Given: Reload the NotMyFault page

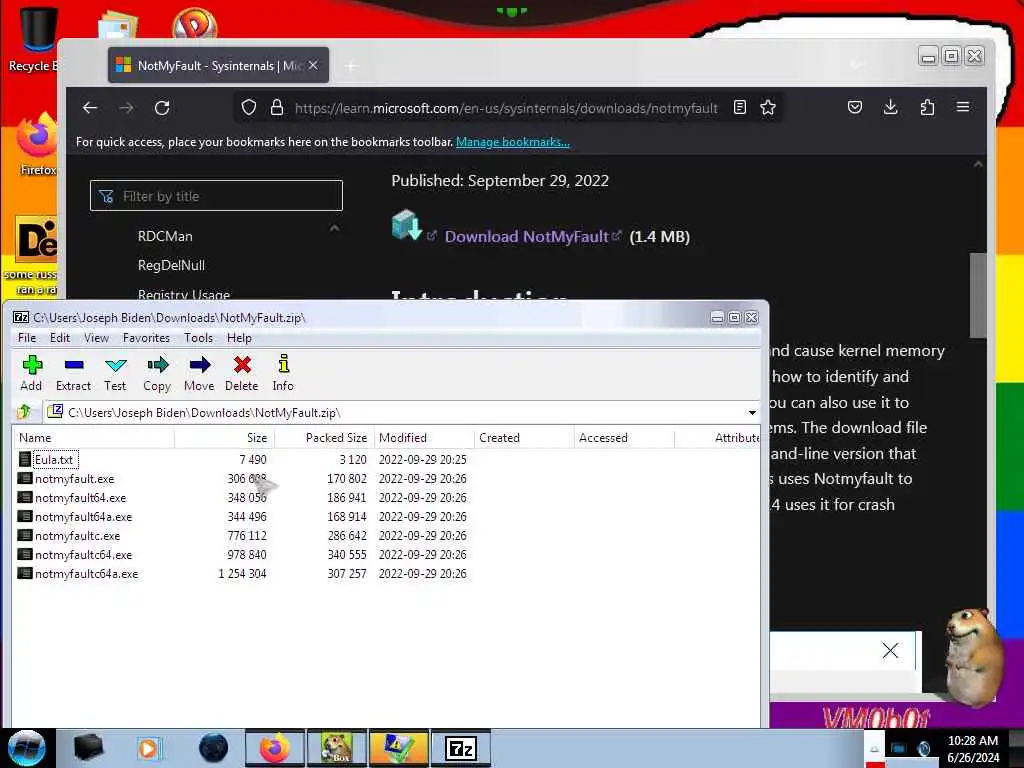Looking at the screenshot, I should click(x=163, y=108).
